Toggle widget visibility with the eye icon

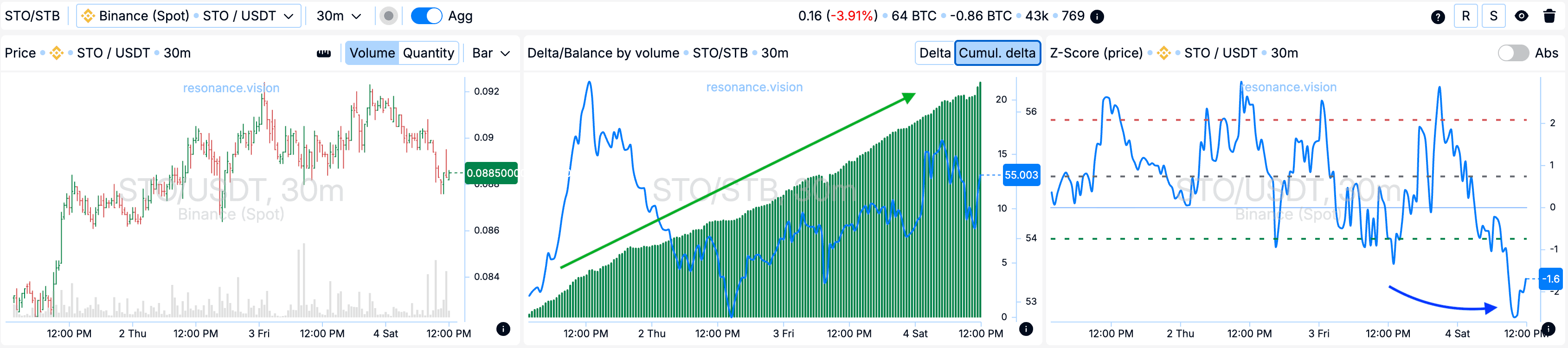pyautogui.click(x=1521, y=16)
